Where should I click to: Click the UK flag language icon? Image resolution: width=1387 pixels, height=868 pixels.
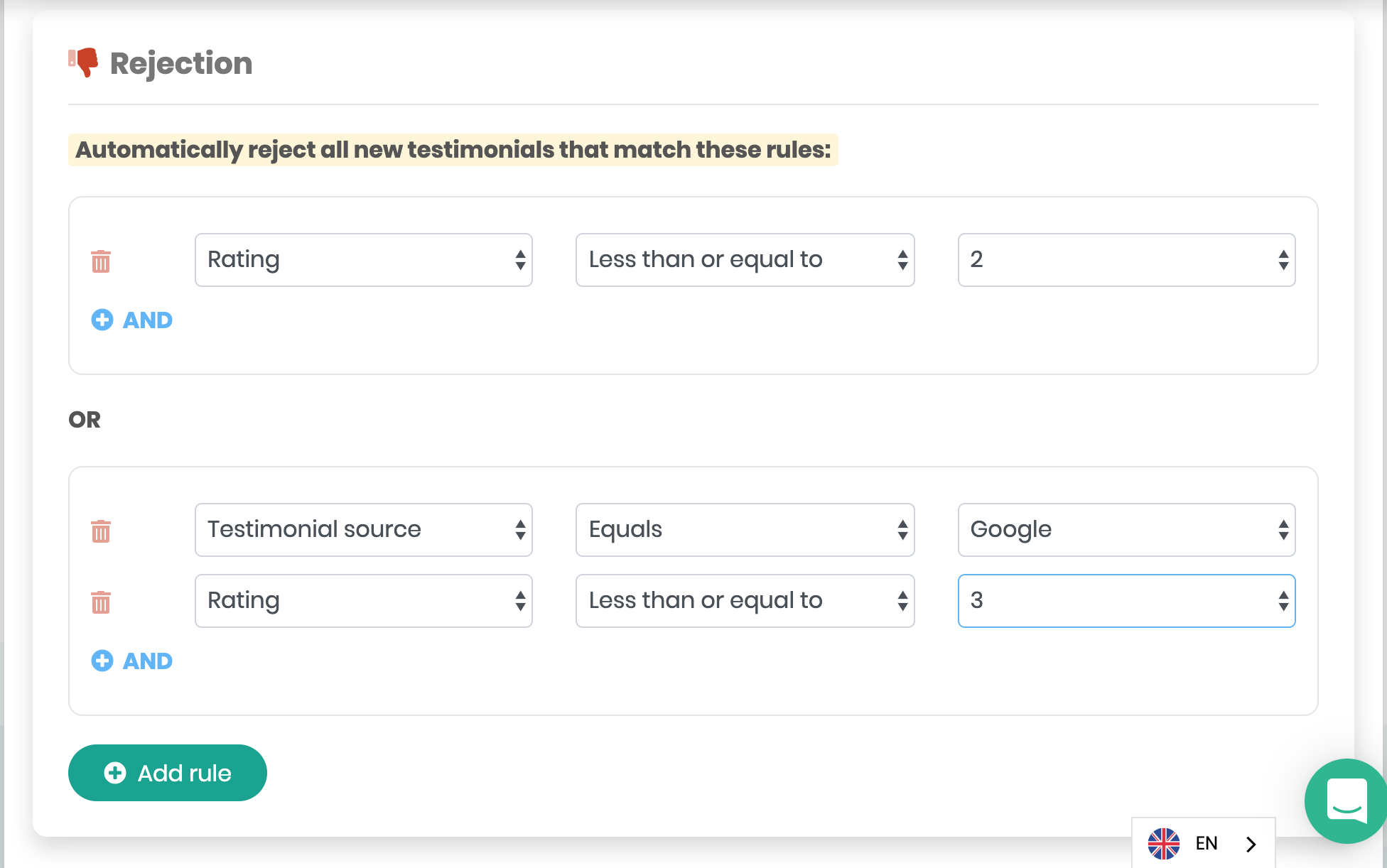[1163, 843]
